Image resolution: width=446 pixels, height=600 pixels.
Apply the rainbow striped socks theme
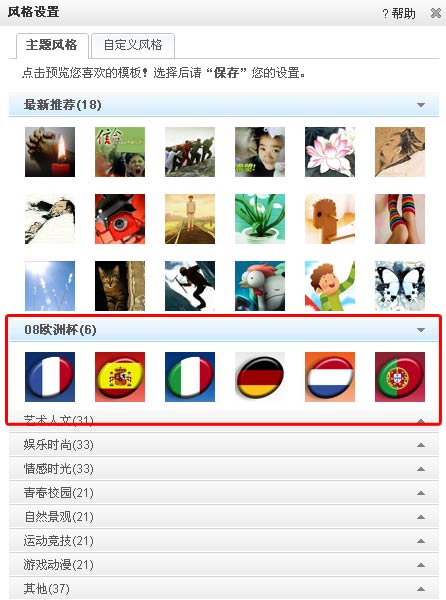400,219
